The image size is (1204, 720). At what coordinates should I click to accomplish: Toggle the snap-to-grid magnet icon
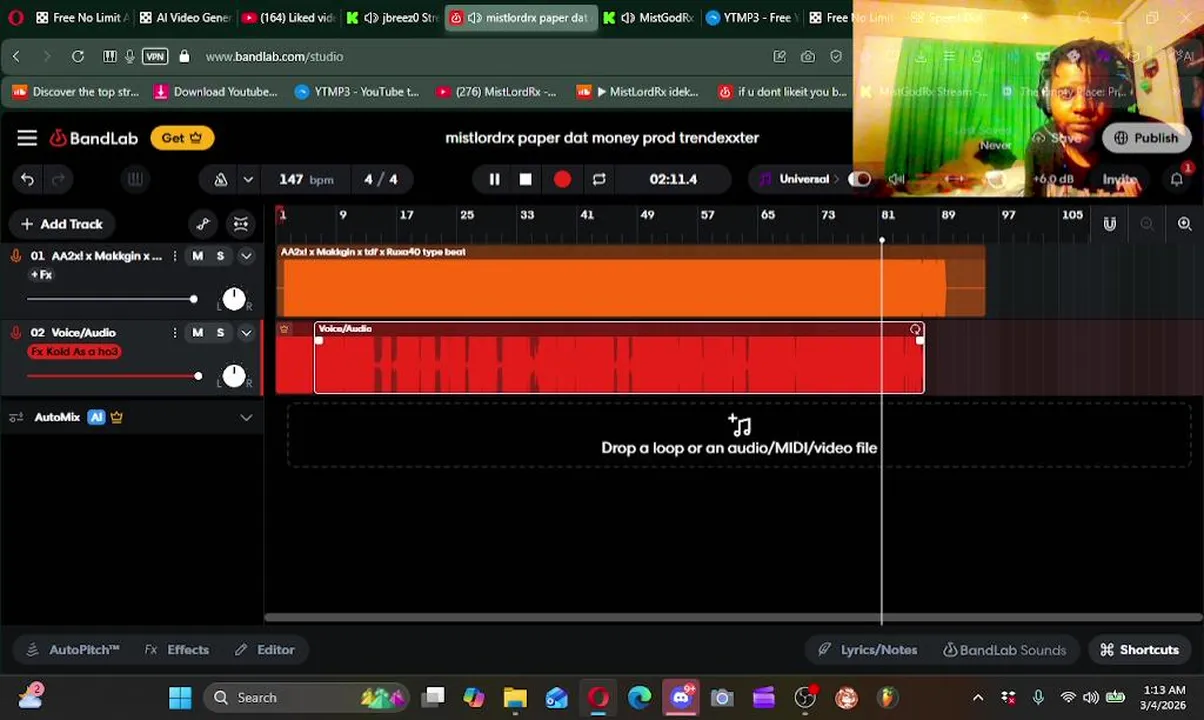click(x=1109, y=224)
